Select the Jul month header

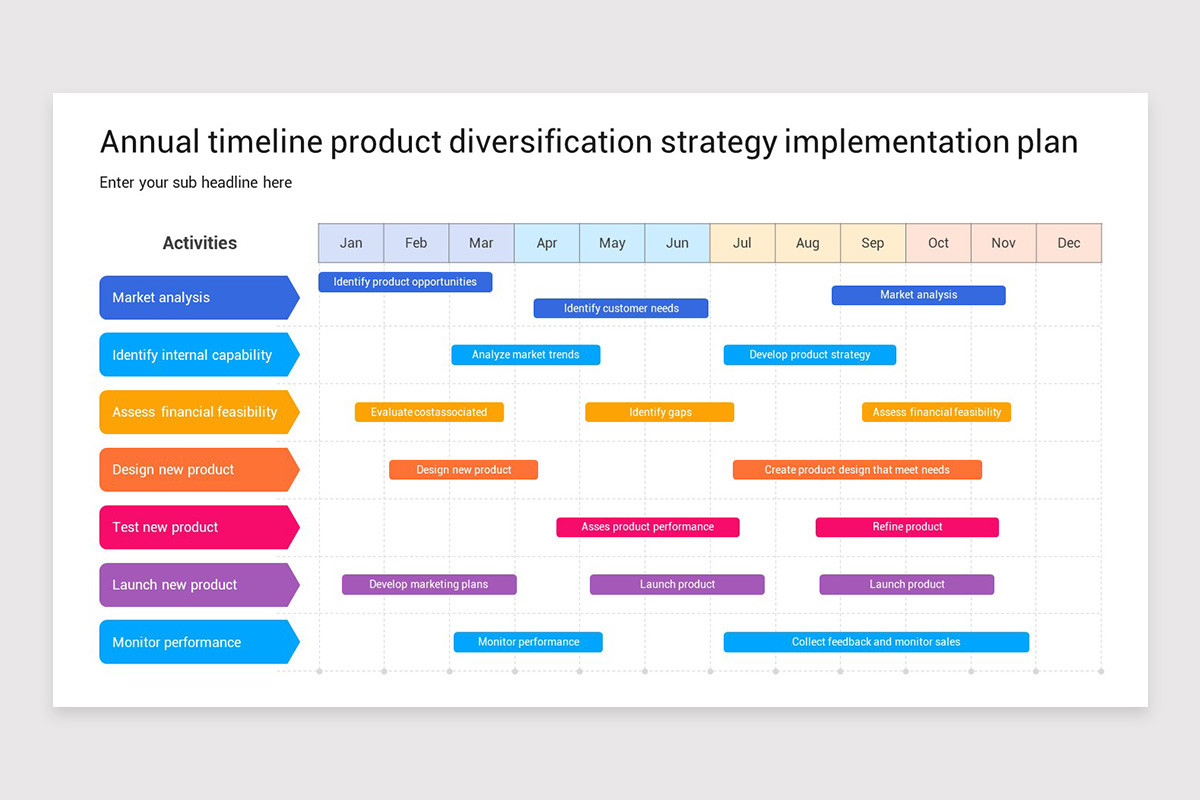(742, 242)
